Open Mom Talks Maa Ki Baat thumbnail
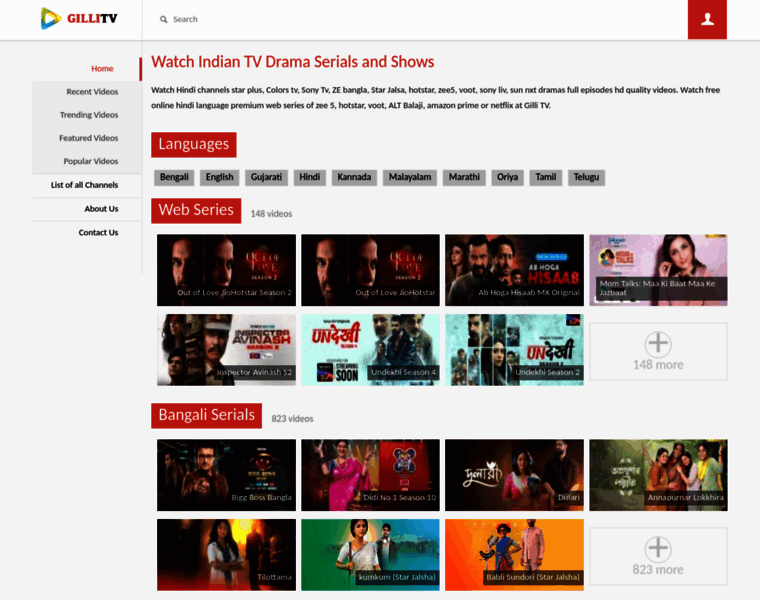The image size is (760, 600). [x=658, y=270]
